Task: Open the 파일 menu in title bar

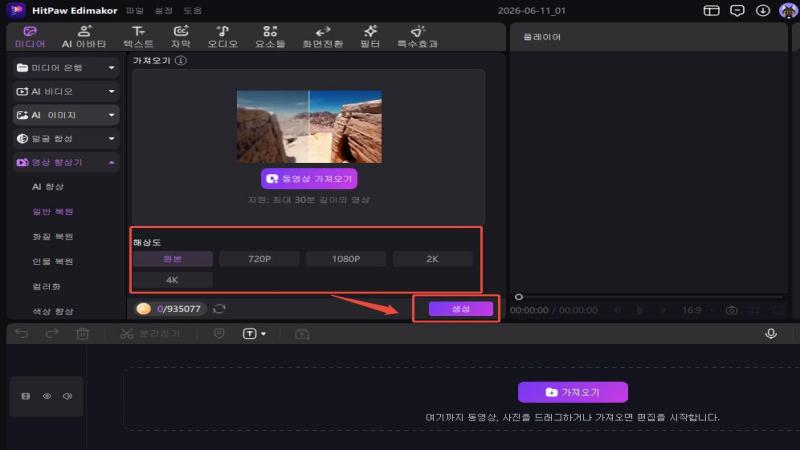Action: pos(135,11)
